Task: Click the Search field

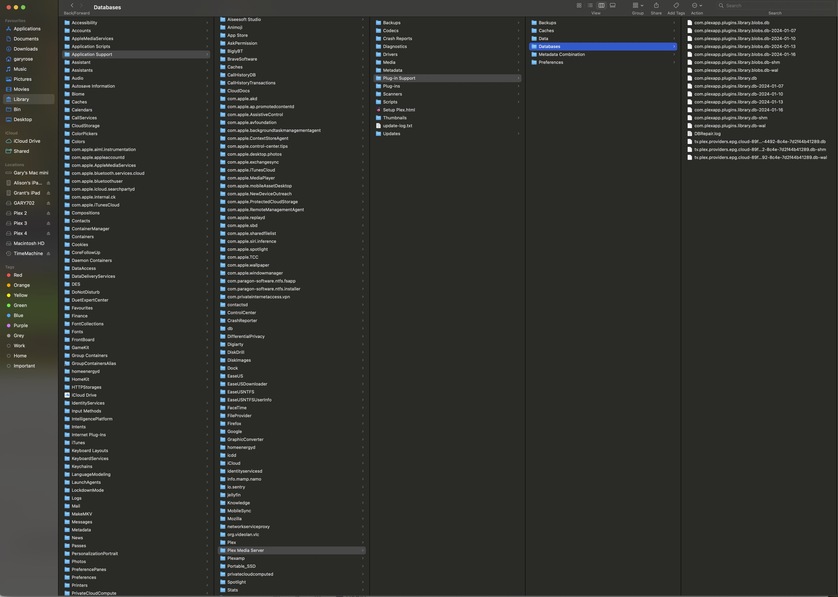Action: (x=775, y=5)
